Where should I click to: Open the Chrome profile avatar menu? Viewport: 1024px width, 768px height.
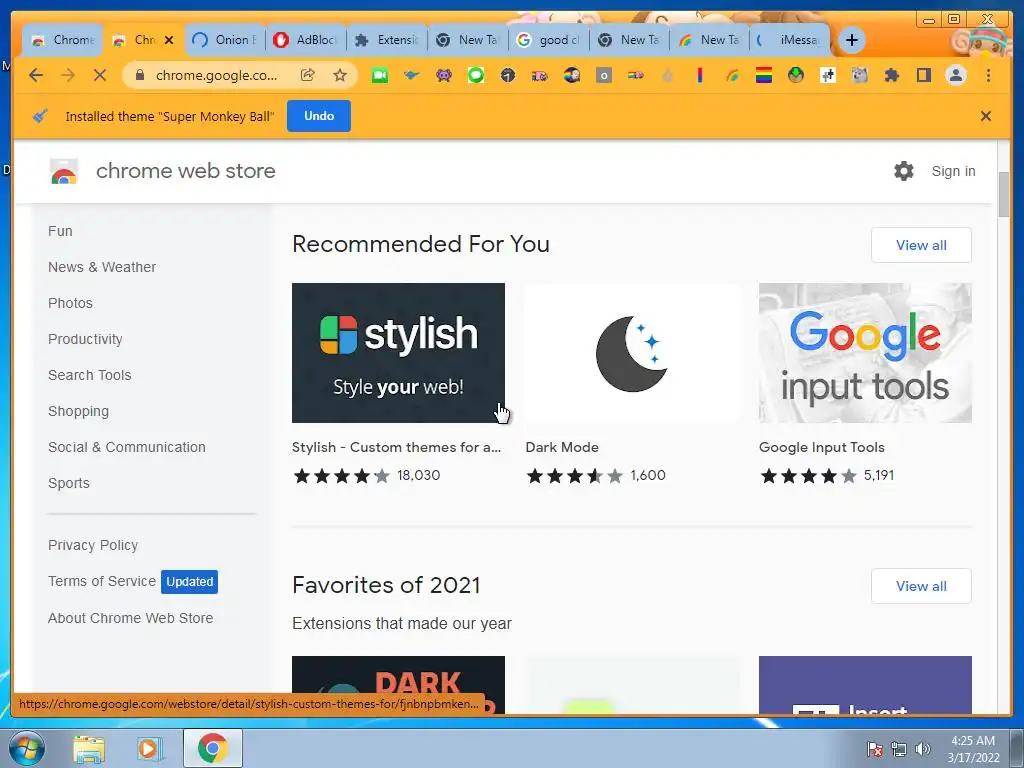tap(955, 76)
